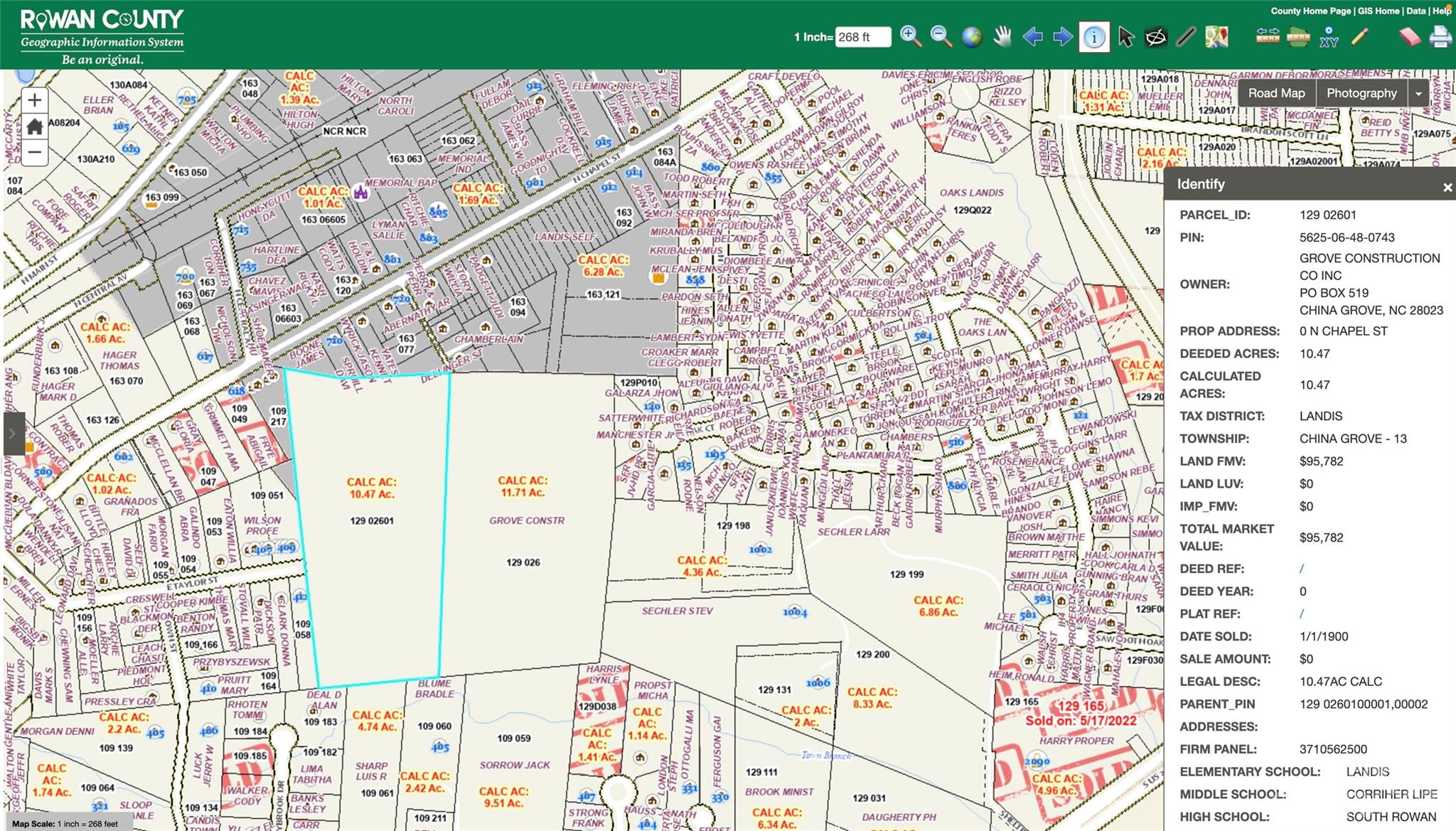The height and width of the screenshot is (831, 1456).
Task: Switch basemap to Photography
Action: click(x=1361, y=93)
